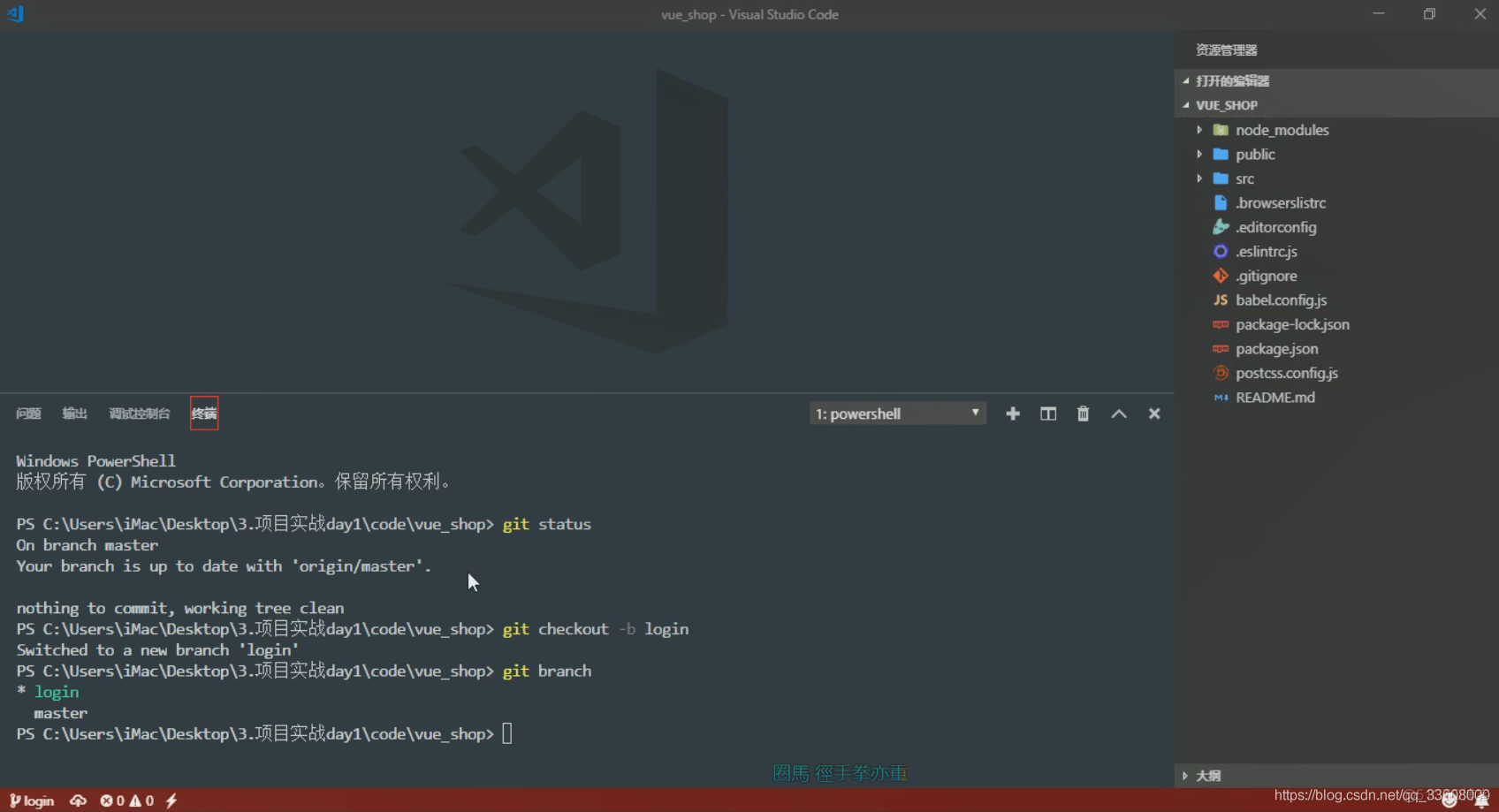Open the powershell terminal selector dropdown

[898, 414]
